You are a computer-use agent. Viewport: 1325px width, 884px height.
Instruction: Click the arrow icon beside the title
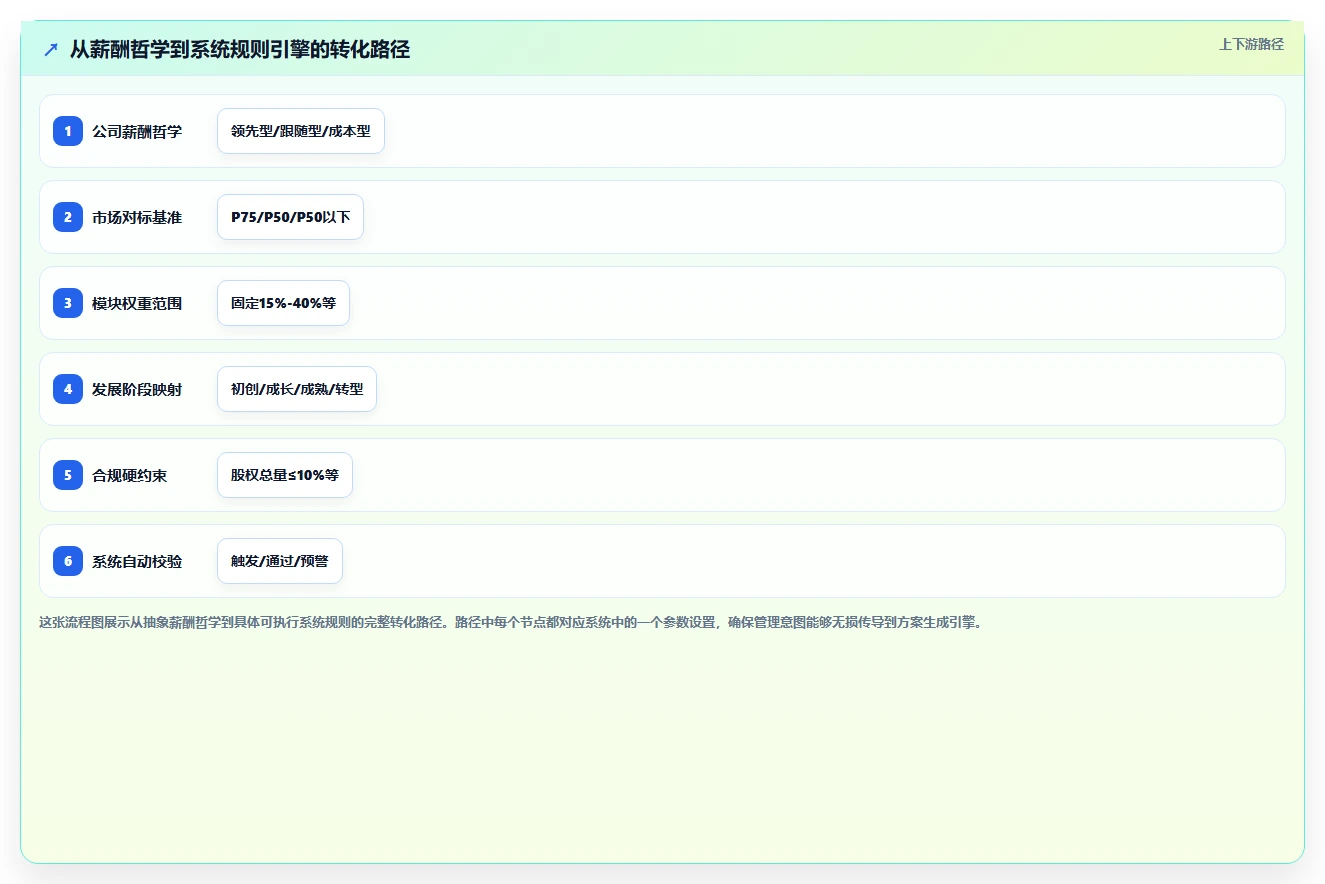pyautogui.click(x=51, y=50)
